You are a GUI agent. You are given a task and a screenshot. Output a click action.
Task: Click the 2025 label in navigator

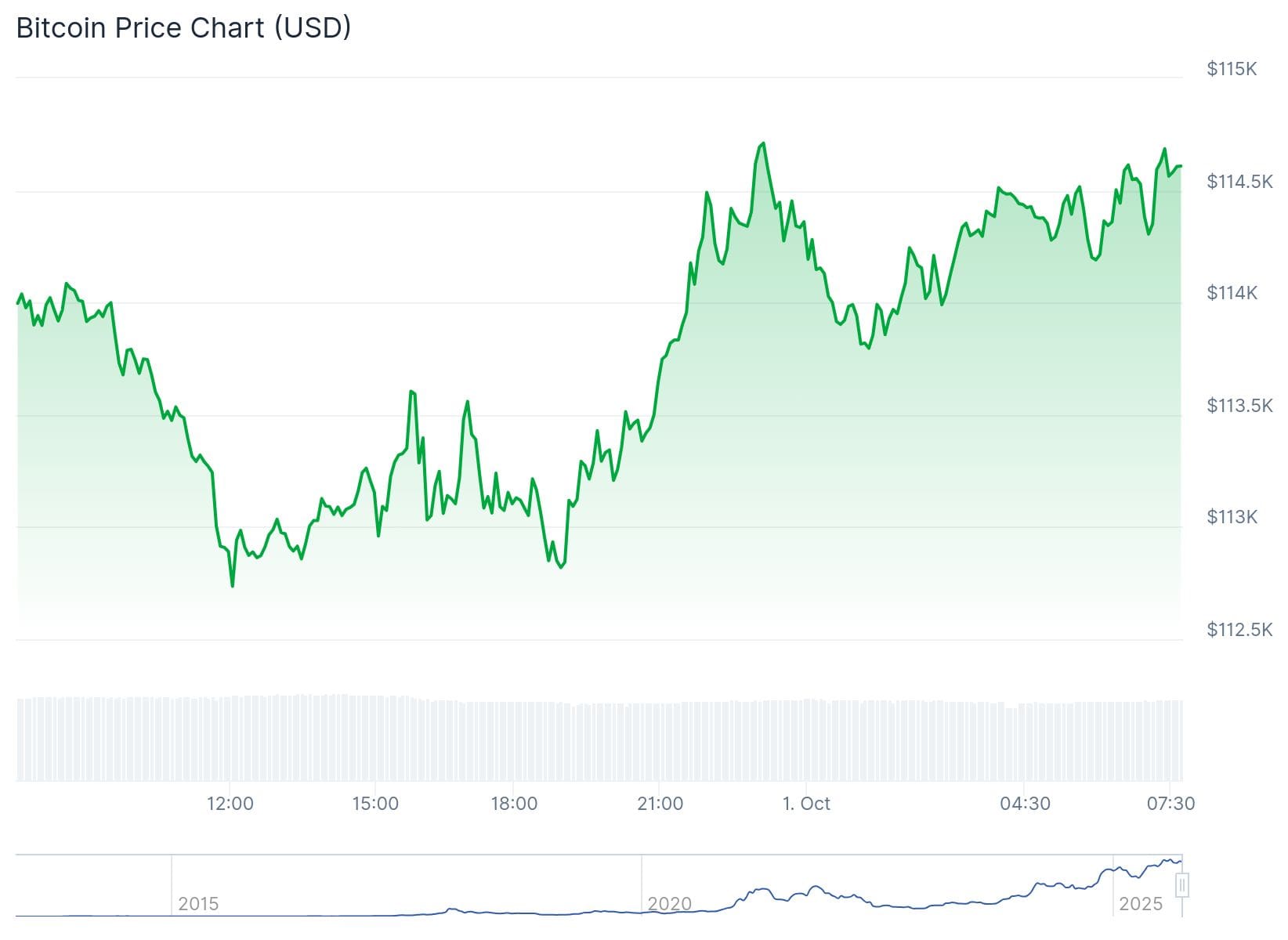[x=1141, y=904]
